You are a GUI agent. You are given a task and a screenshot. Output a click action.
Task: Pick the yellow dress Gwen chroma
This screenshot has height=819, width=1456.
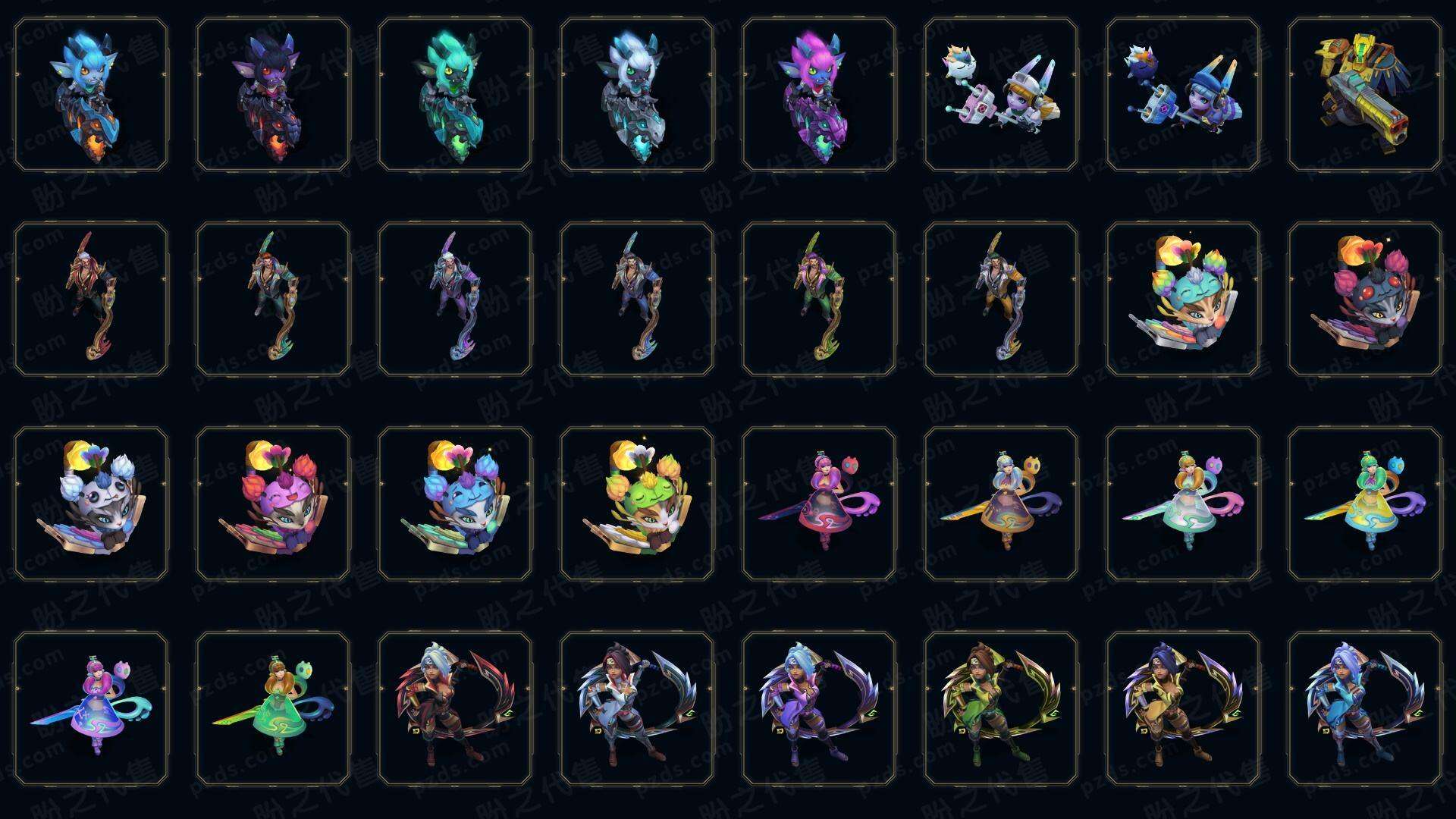click(x=1365, y=504)
